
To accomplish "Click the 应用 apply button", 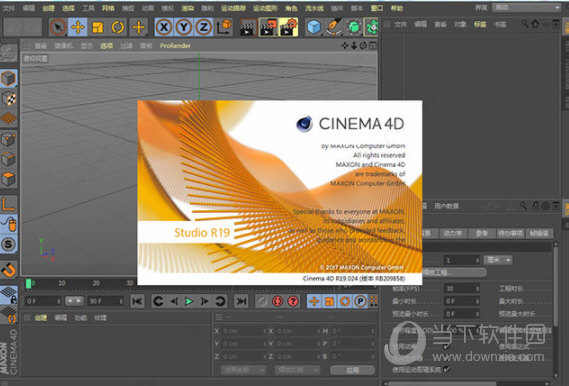I will pyautogui.click(x=353, y=370).
